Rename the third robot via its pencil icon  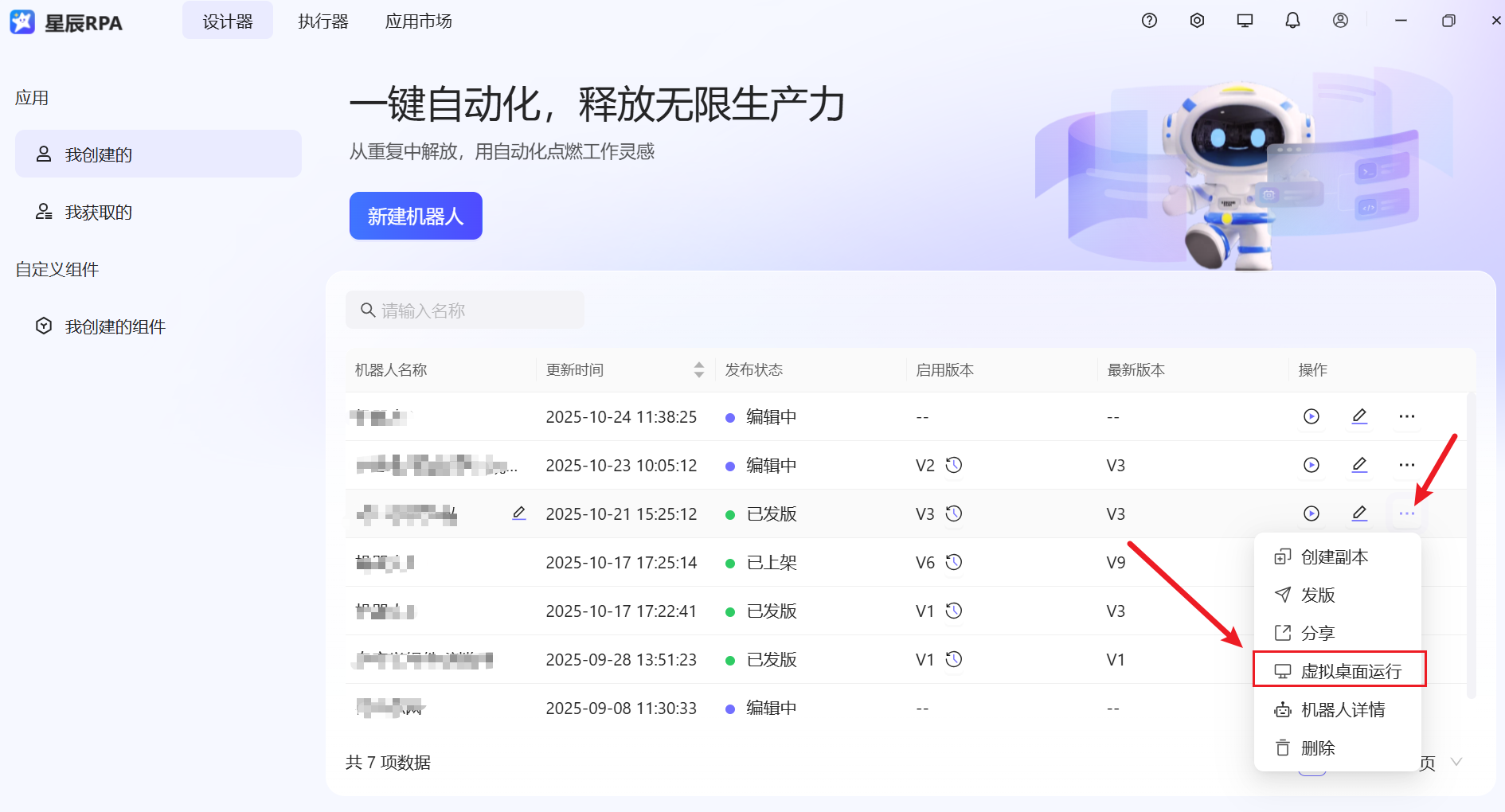tap(518, 513)
